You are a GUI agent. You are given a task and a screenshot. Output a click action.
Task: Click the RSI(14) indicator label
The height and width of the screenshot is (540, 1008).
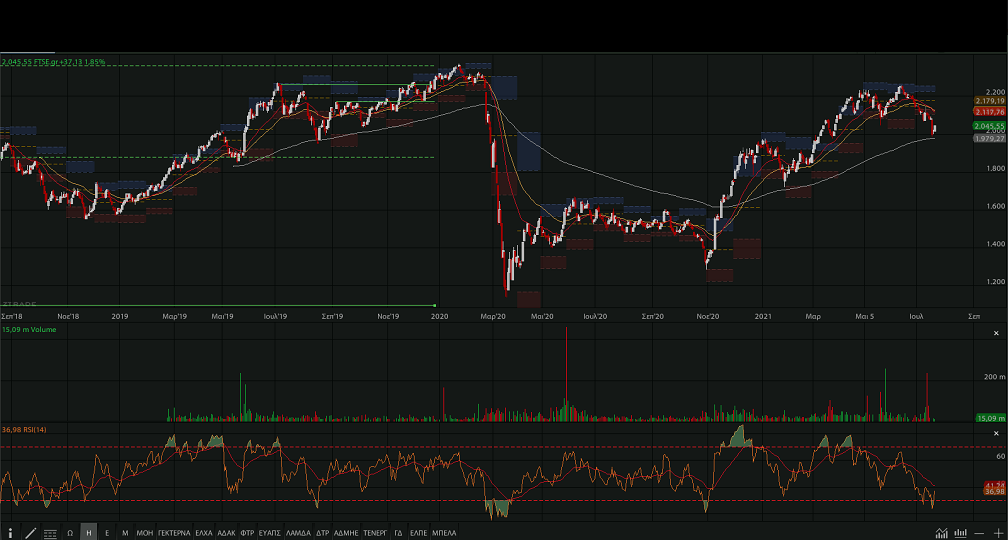(x=23, y=429)
